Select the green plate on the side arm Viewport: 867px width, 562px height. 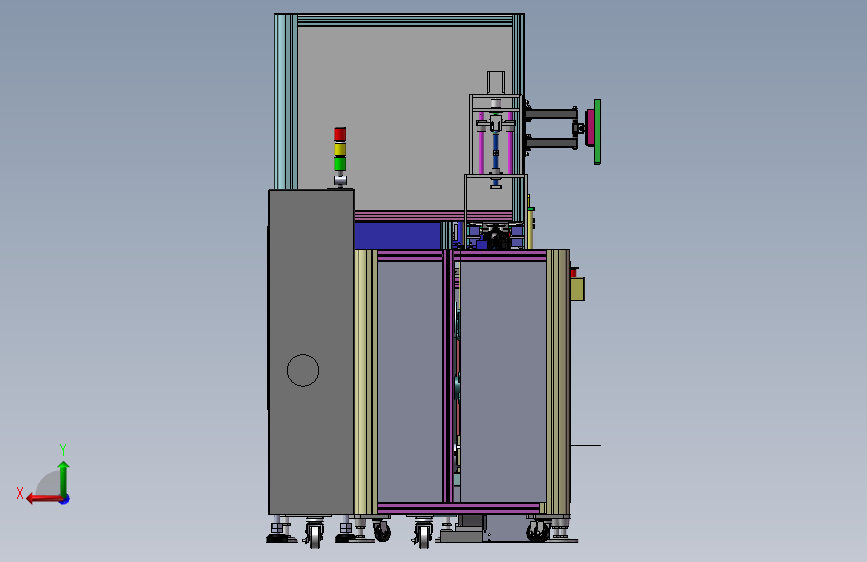point(598,132)
